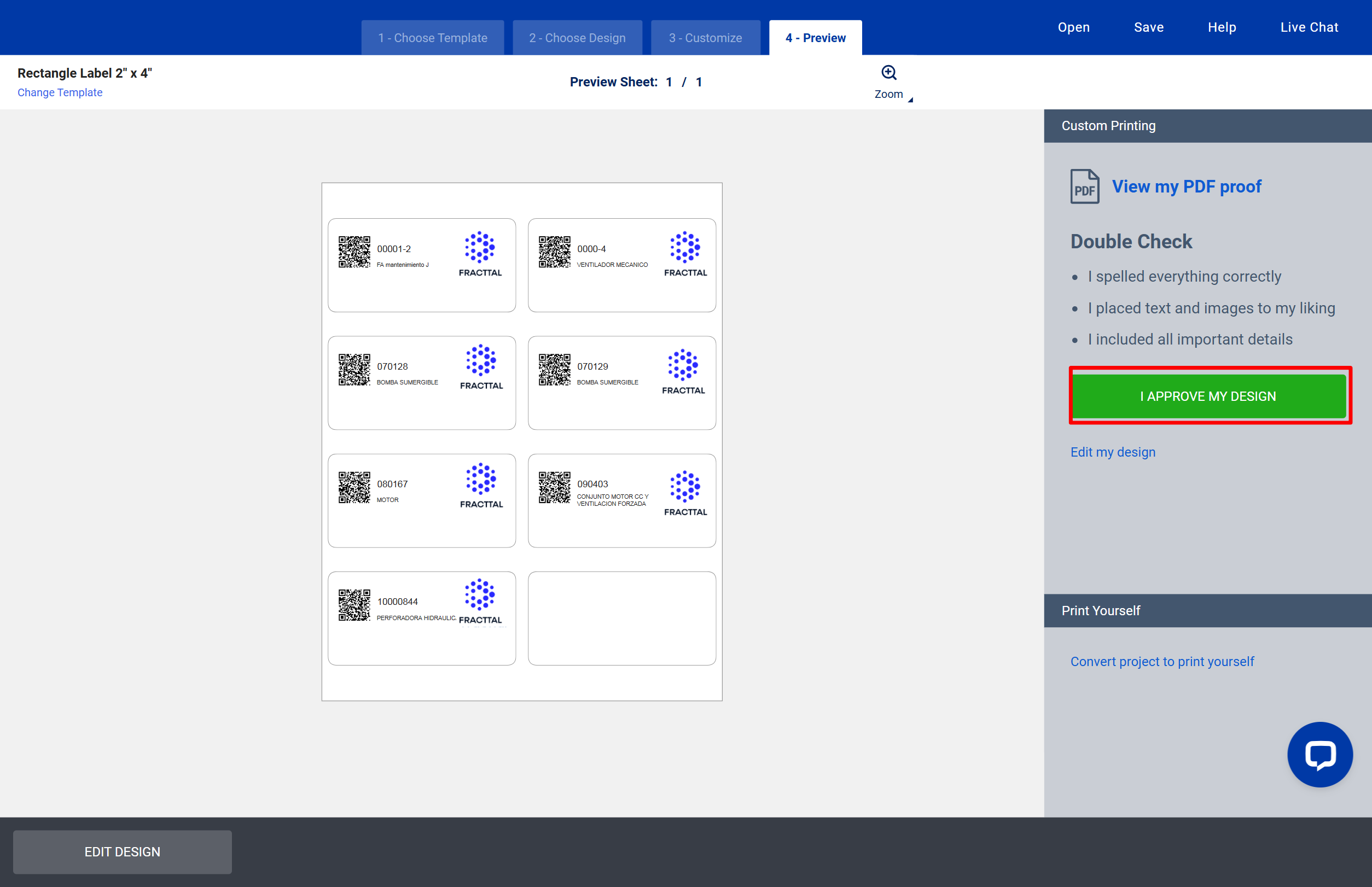
Task: Click QR code on label 070128
Action: pos(354,370)
